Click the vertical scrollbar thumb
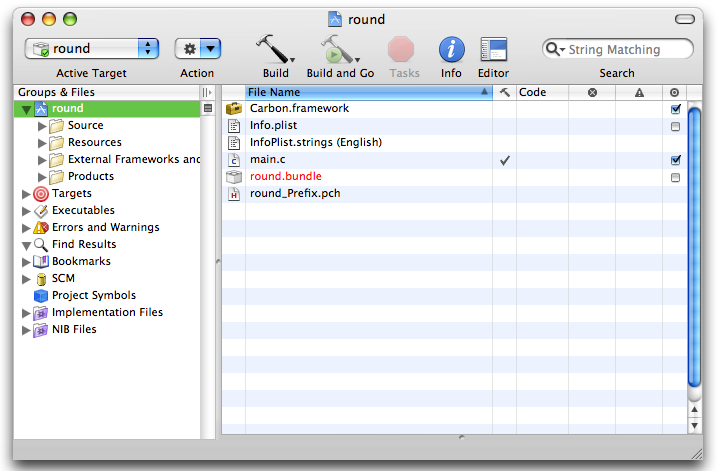Viewport: 720px width, 471px height. pyautogui.click(x=694, y=247)
